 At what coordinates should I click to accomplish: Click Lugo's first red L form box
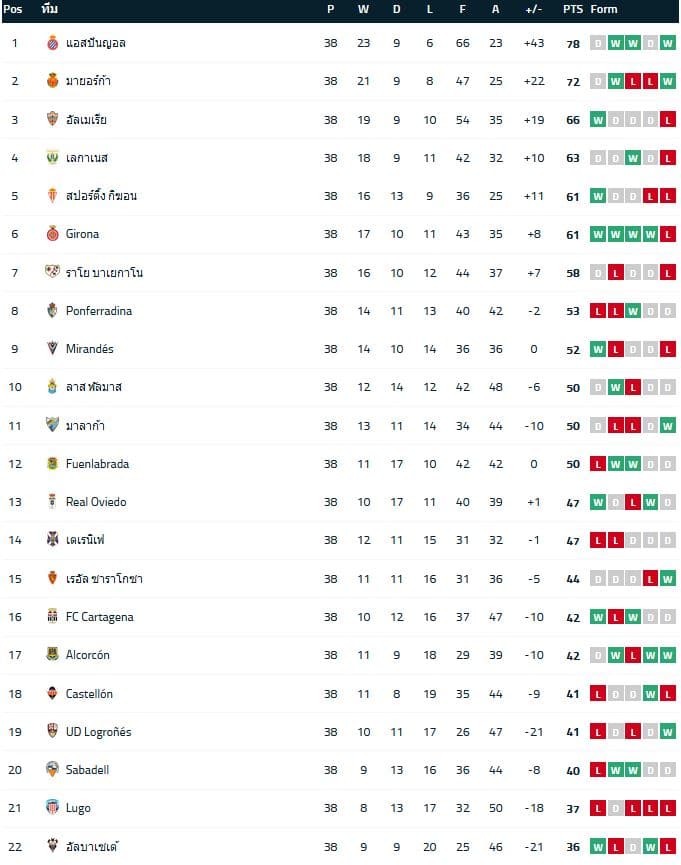click(598, 808)
